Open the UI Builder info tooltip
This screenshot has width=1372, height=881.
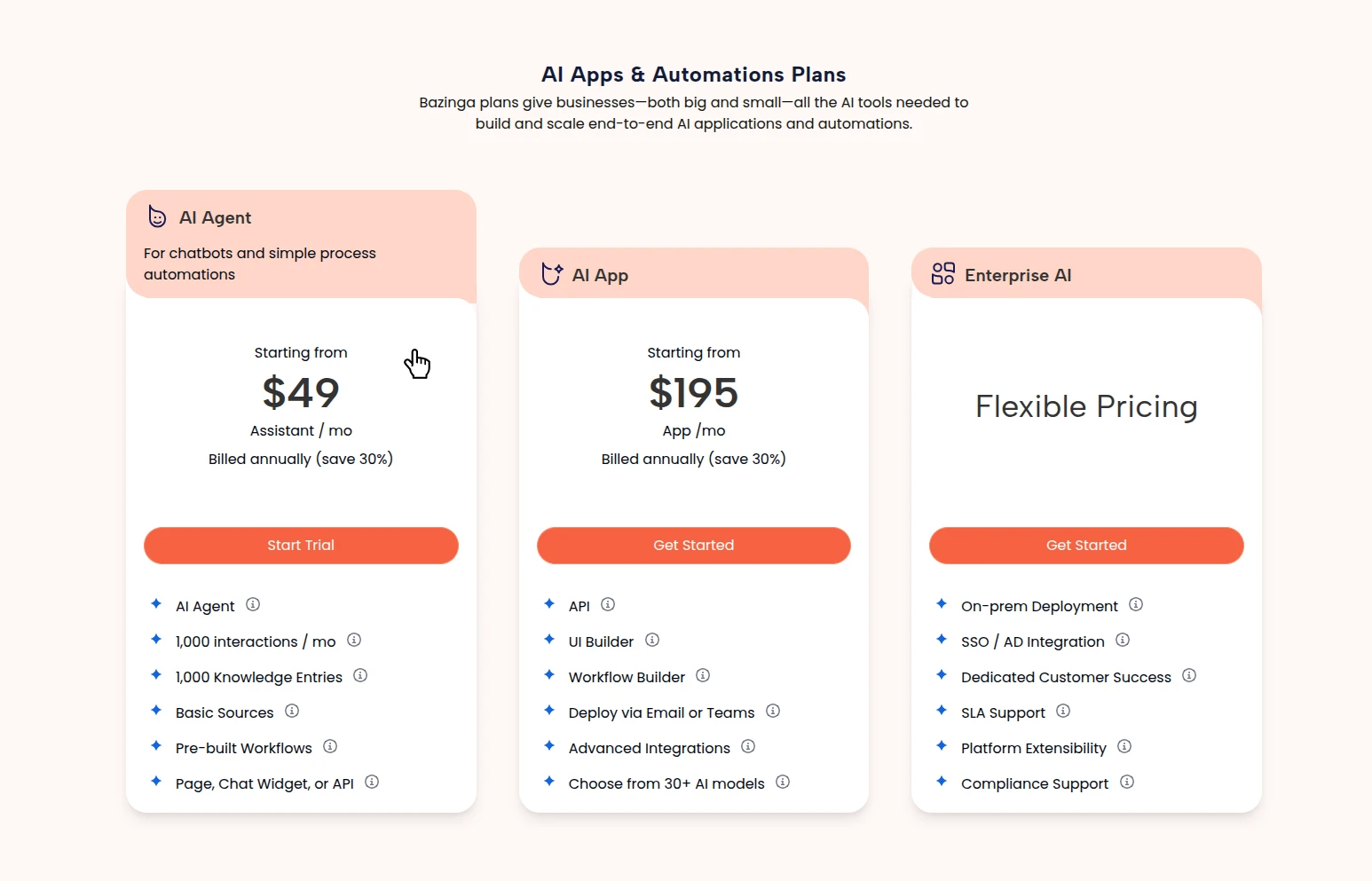pyautogui.click(x=652, y=640)
